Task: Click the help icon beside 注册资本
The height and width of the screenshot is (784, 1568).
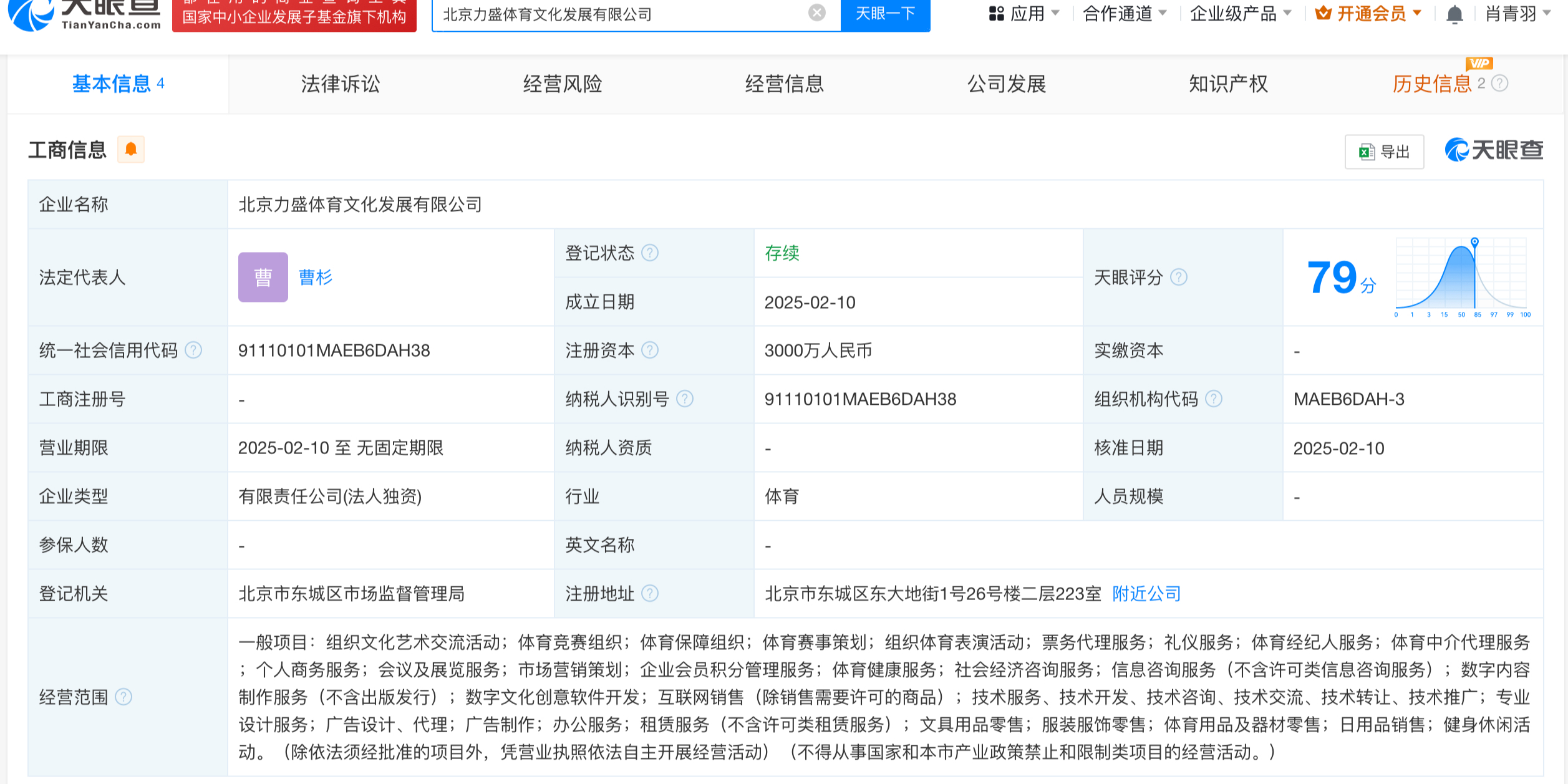Action: pos(651,351)
